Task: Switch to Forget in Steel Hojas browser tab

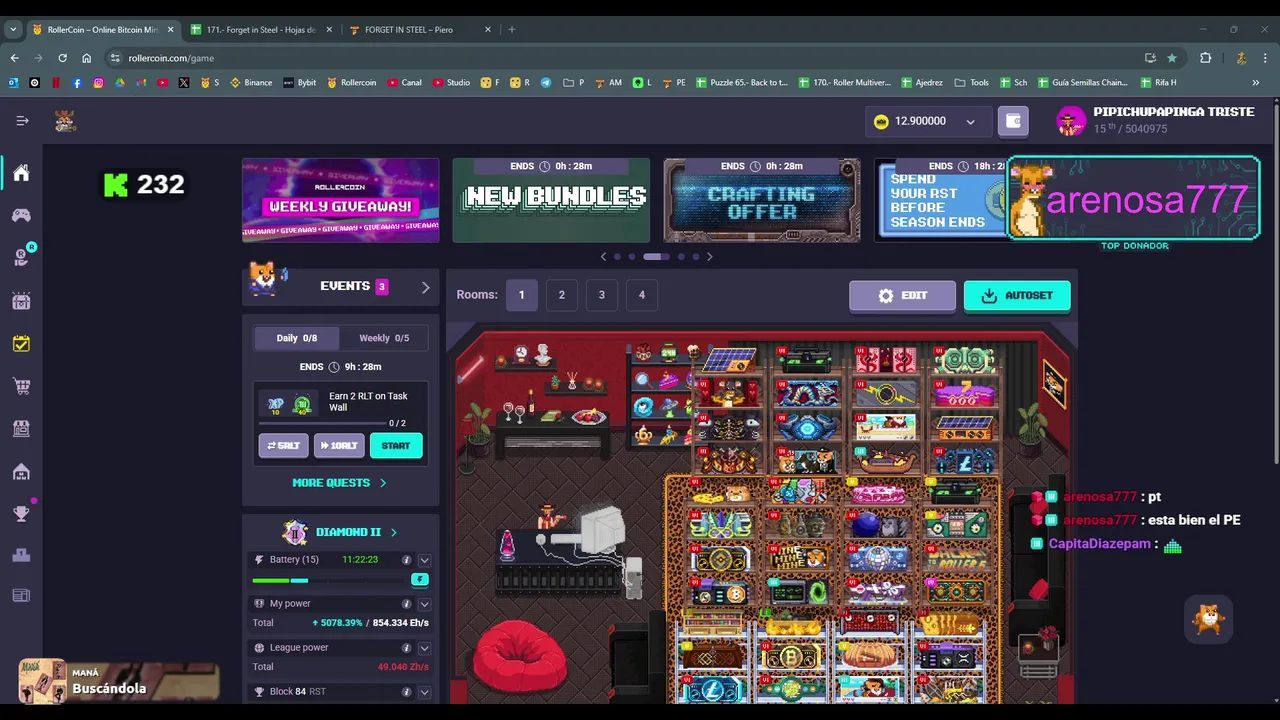Action: click(x=262, y=29)
